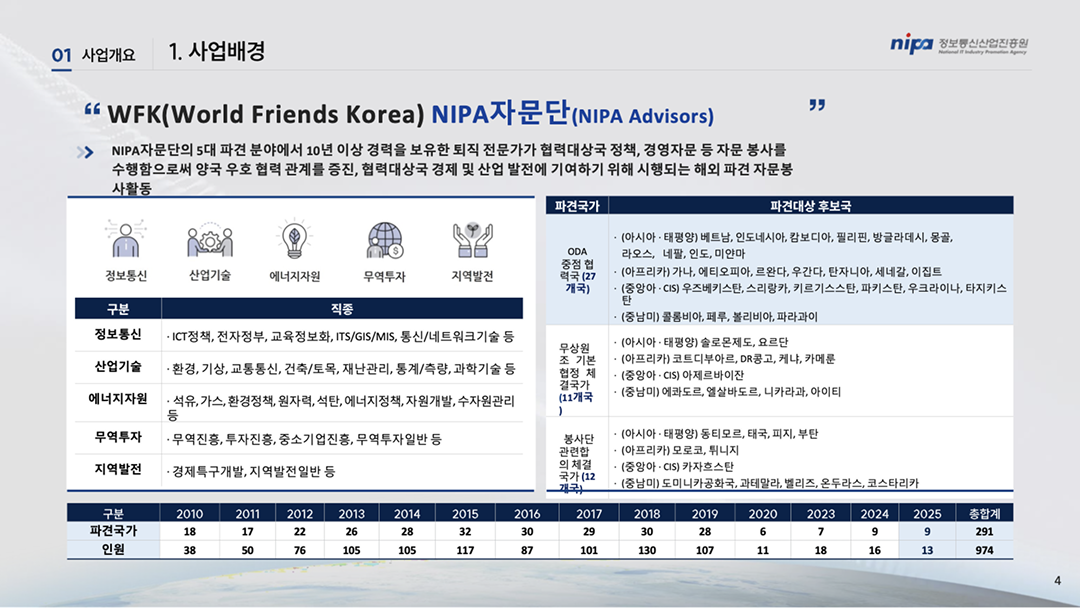Click the 무역투자 globe and coin icon

coord(385,240)
